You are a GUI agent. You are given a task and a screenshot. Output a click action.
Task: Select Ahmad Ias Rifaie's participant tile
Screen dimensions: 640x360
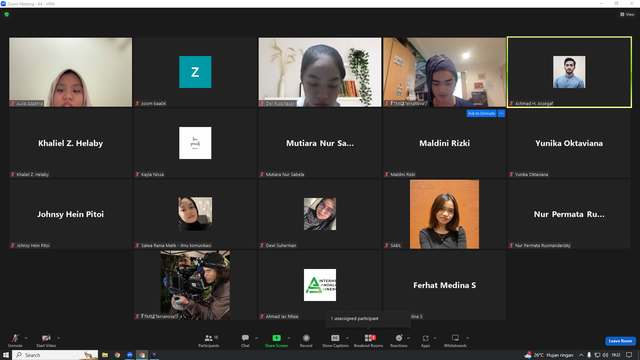pyautogui.click(x=320, y=285)
